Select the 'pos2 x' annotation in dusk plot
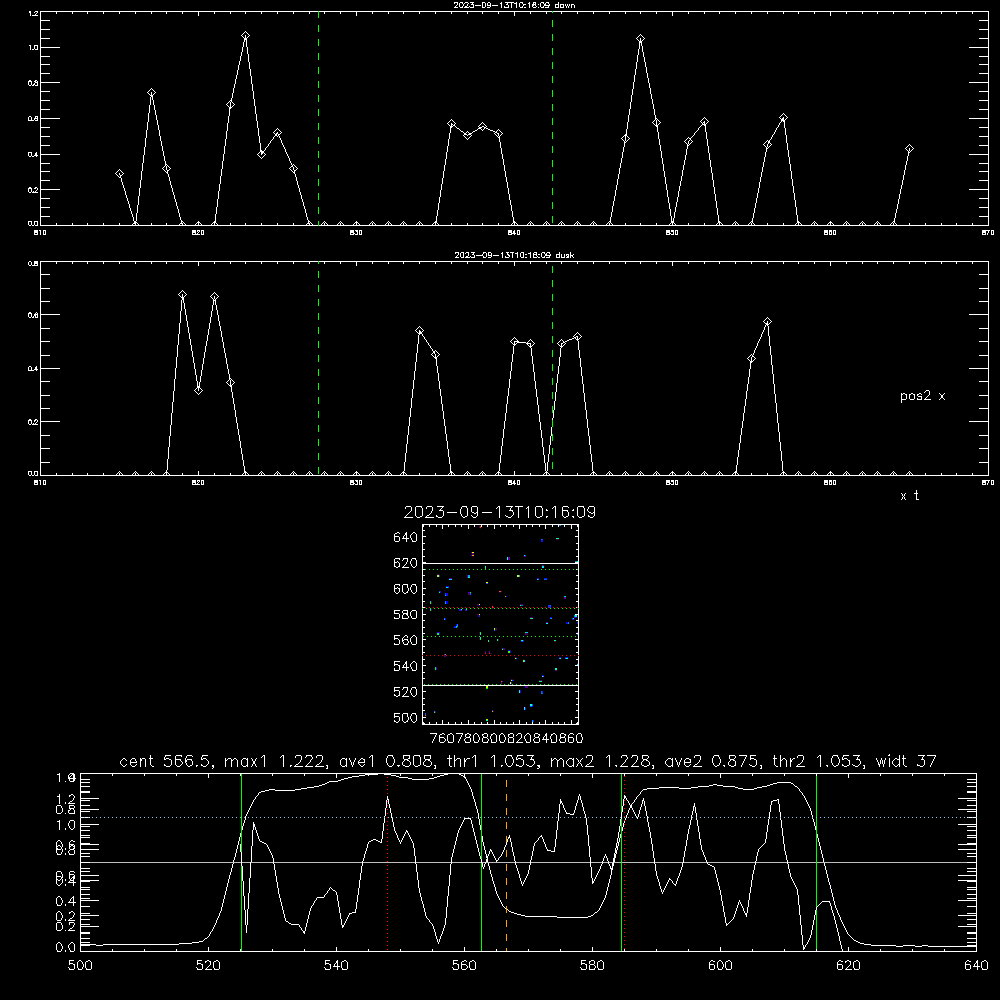This screenshot has height=1000, width=1000. (x=922, y=396)
